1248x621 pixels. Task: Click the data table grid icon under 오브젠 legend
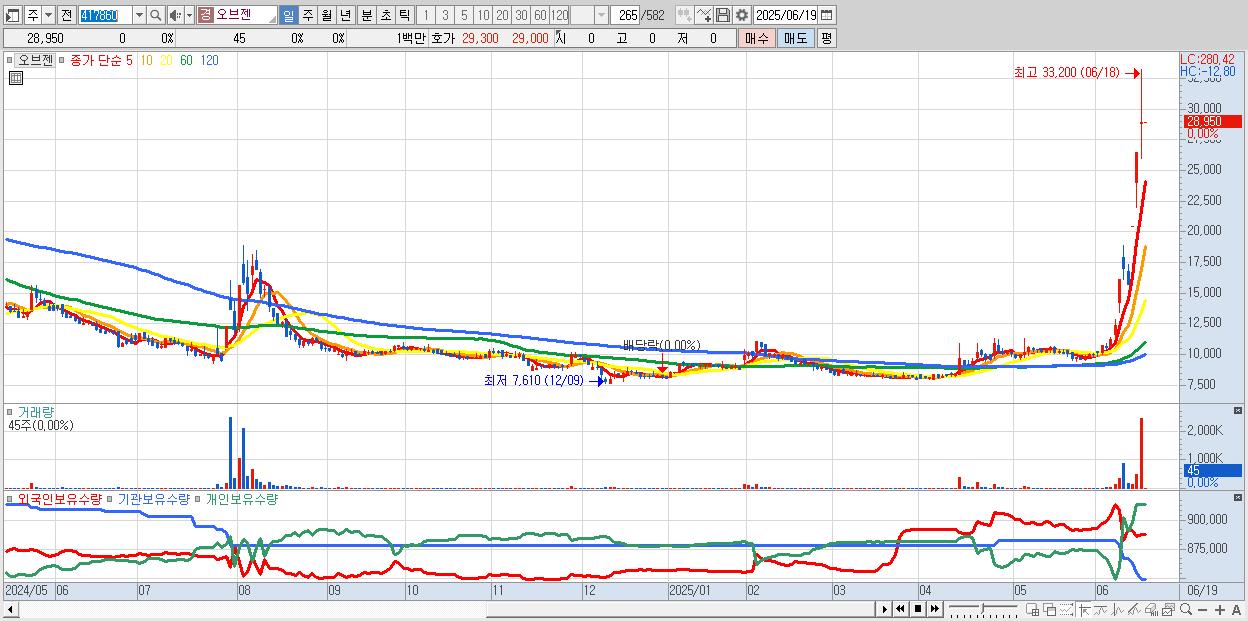pyautogui.click(x=15, y=78)
